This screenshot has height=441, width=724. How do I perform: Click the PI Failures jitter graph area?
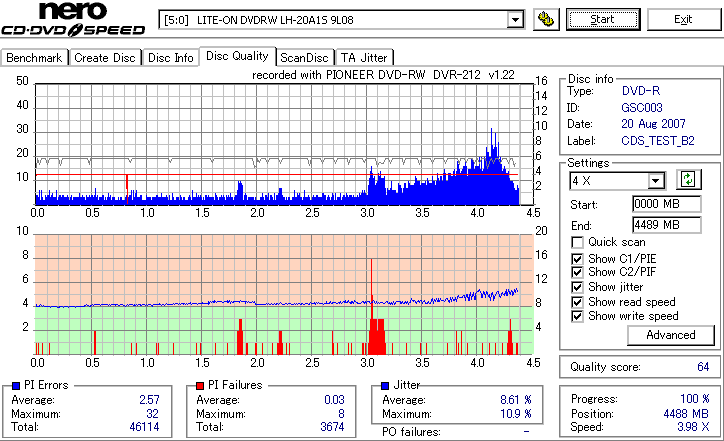click(x=284, y=295)
